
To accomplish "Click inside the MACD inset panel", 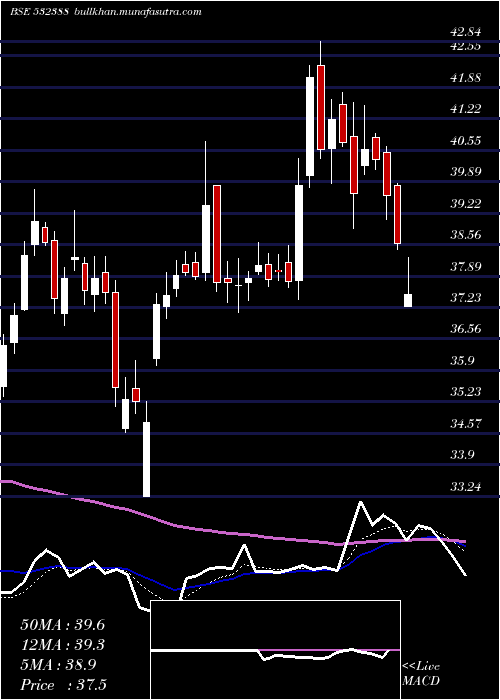I will pos(275,650).
